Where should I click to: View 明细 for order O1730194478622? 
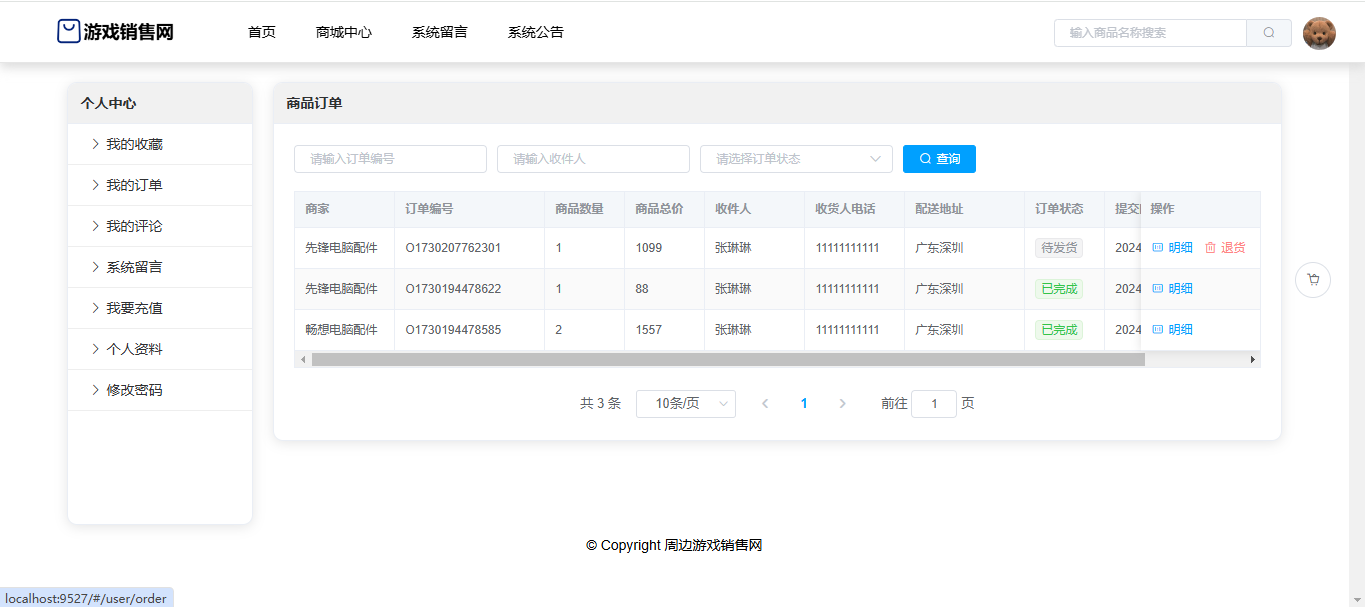1172,289
